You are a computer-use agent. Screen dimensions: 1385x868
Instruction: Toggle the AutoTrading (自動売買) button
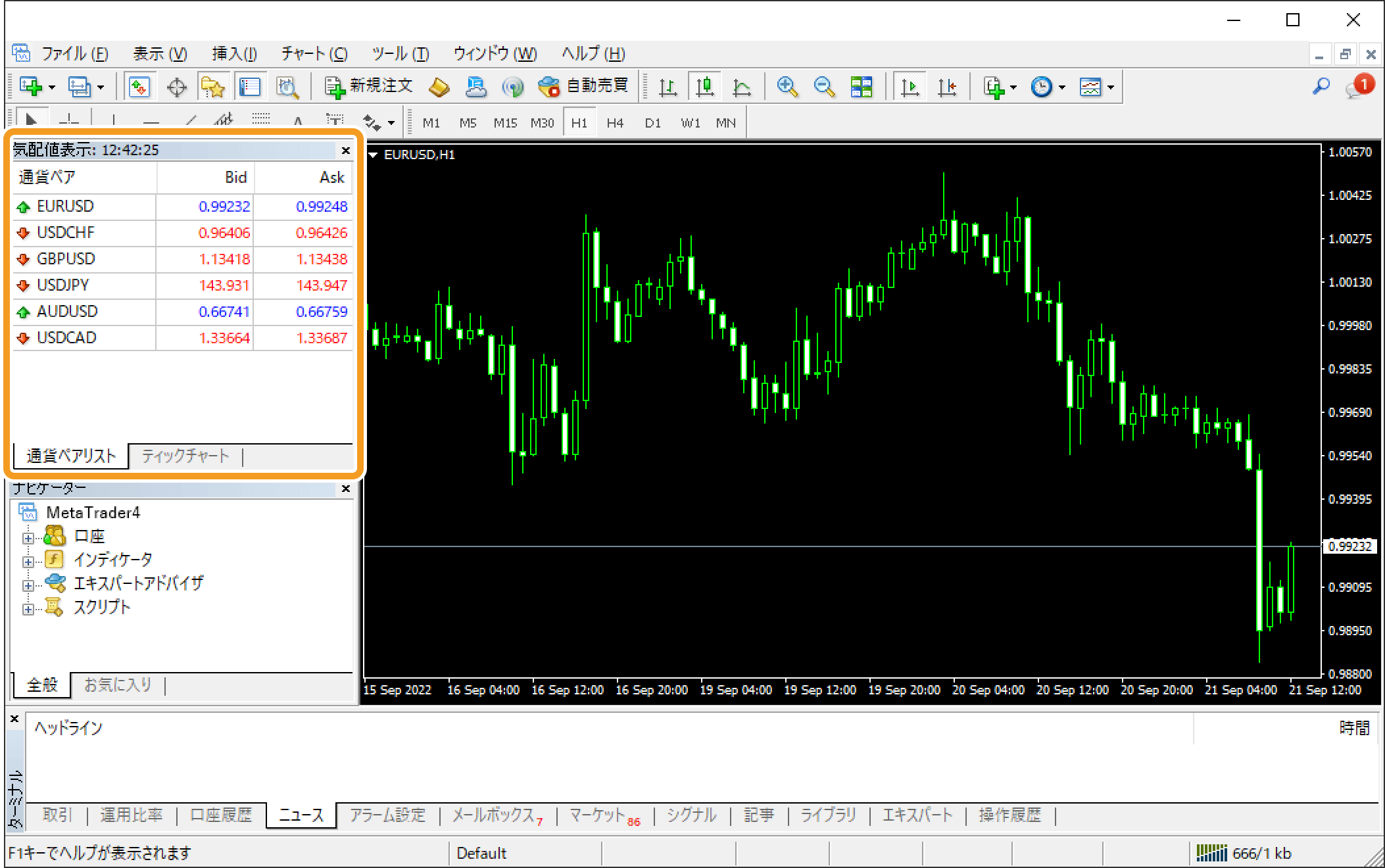pyautogui.click(x=584, y=86)
